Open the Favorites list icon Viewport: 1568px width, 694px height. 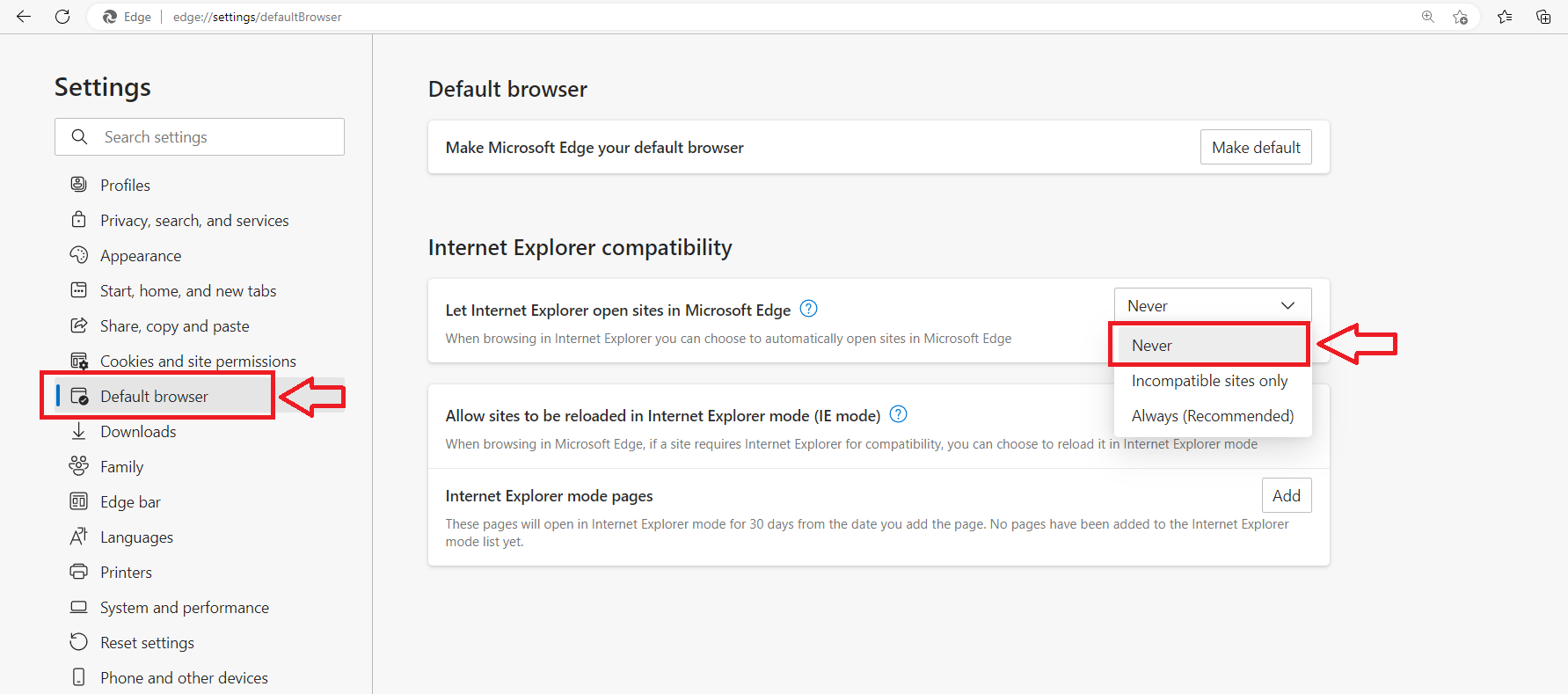[x=1505, y=17]
